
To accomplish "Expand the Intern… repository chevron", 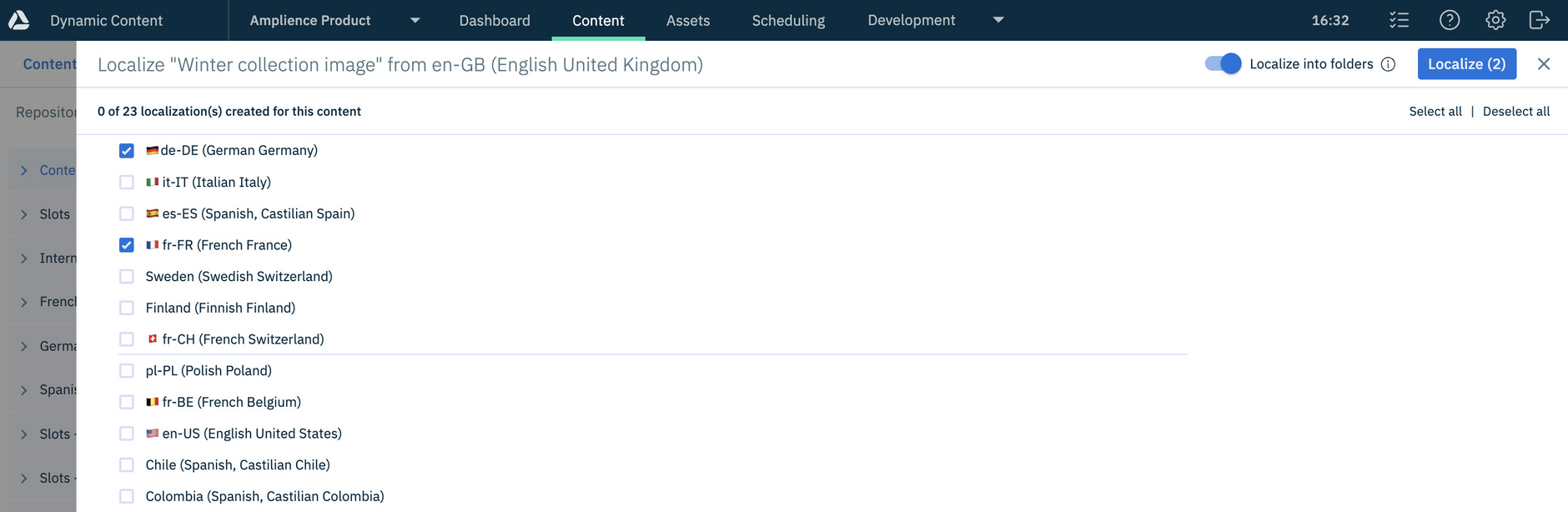I will point(24,259).
